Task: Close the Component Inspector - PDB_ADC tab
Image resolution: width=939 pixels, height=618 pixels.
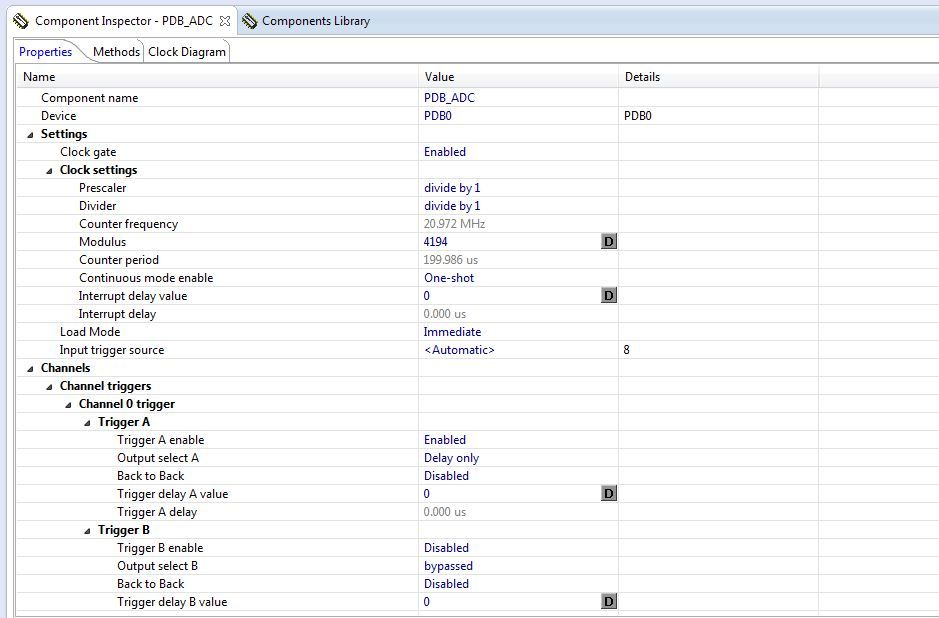Action: coord(225,21)
